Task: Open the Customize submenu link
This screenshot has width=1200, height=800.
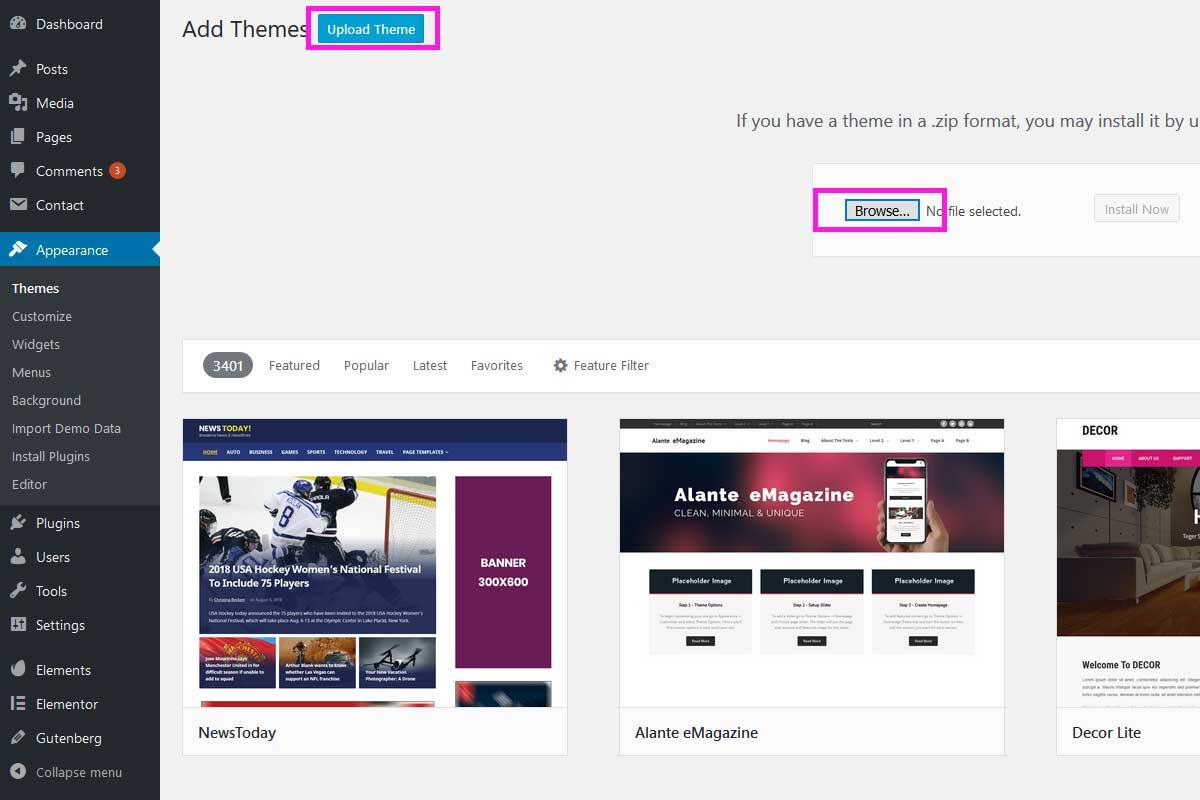Action: [42, 316]
